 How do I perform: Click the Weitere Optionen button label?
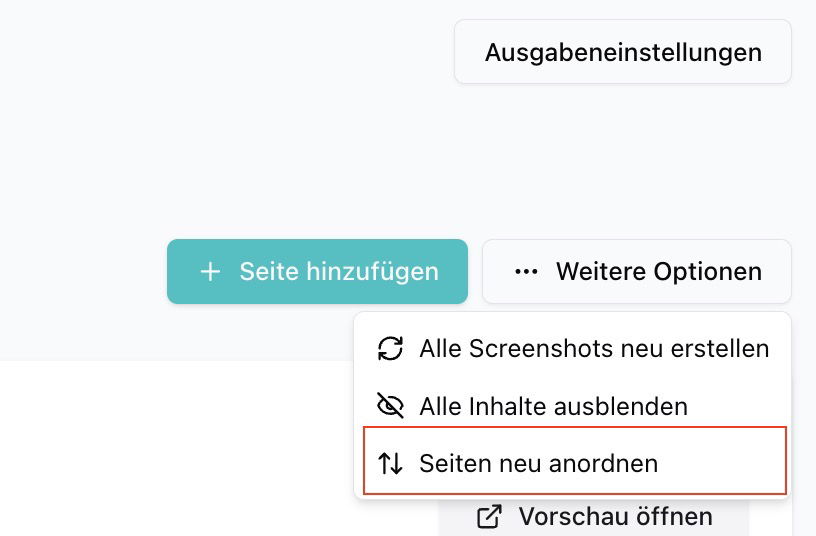pos(658,272)
